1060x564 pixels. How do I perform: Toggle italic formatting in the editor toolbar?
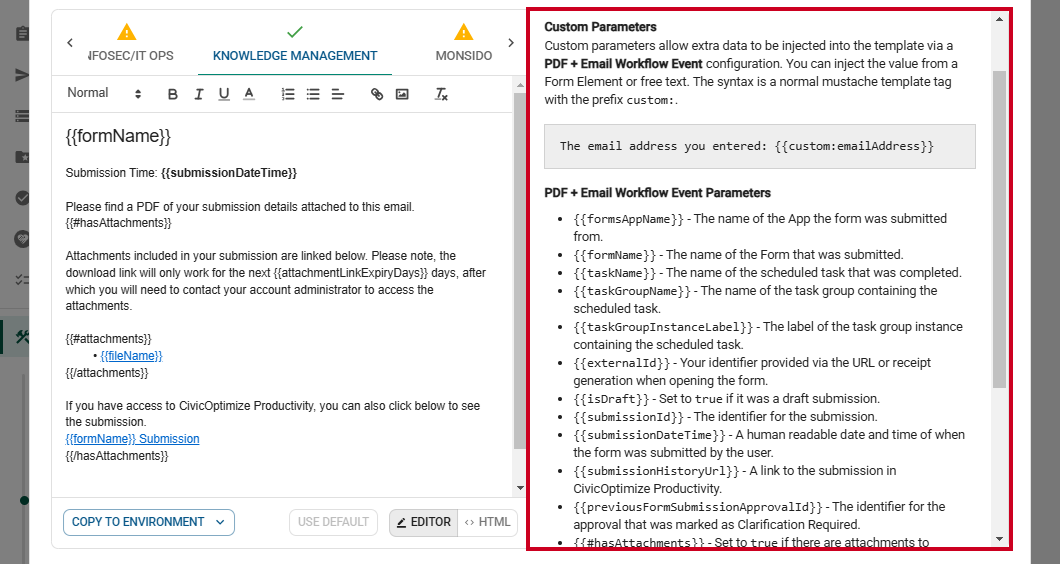[198, 95]
